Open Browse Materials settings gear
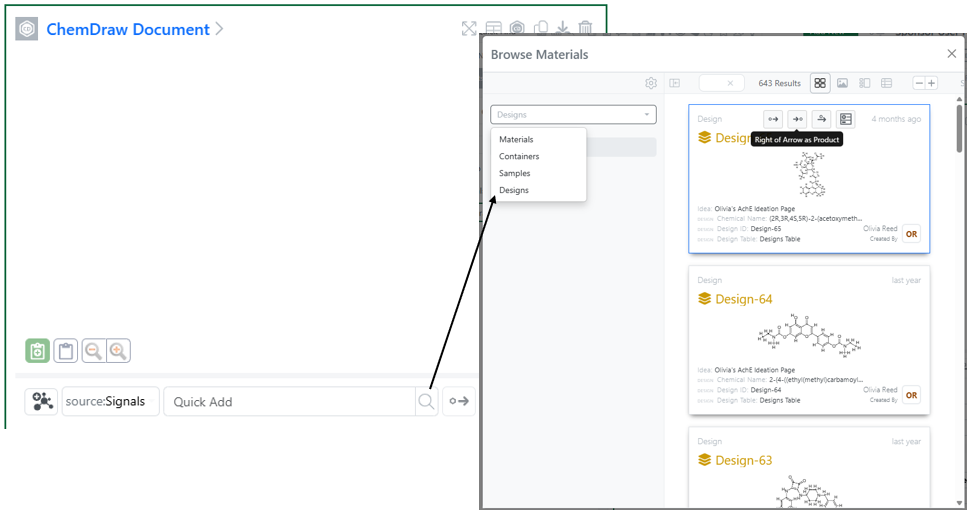Screen dimensions: 971x512 click(651, 83)
